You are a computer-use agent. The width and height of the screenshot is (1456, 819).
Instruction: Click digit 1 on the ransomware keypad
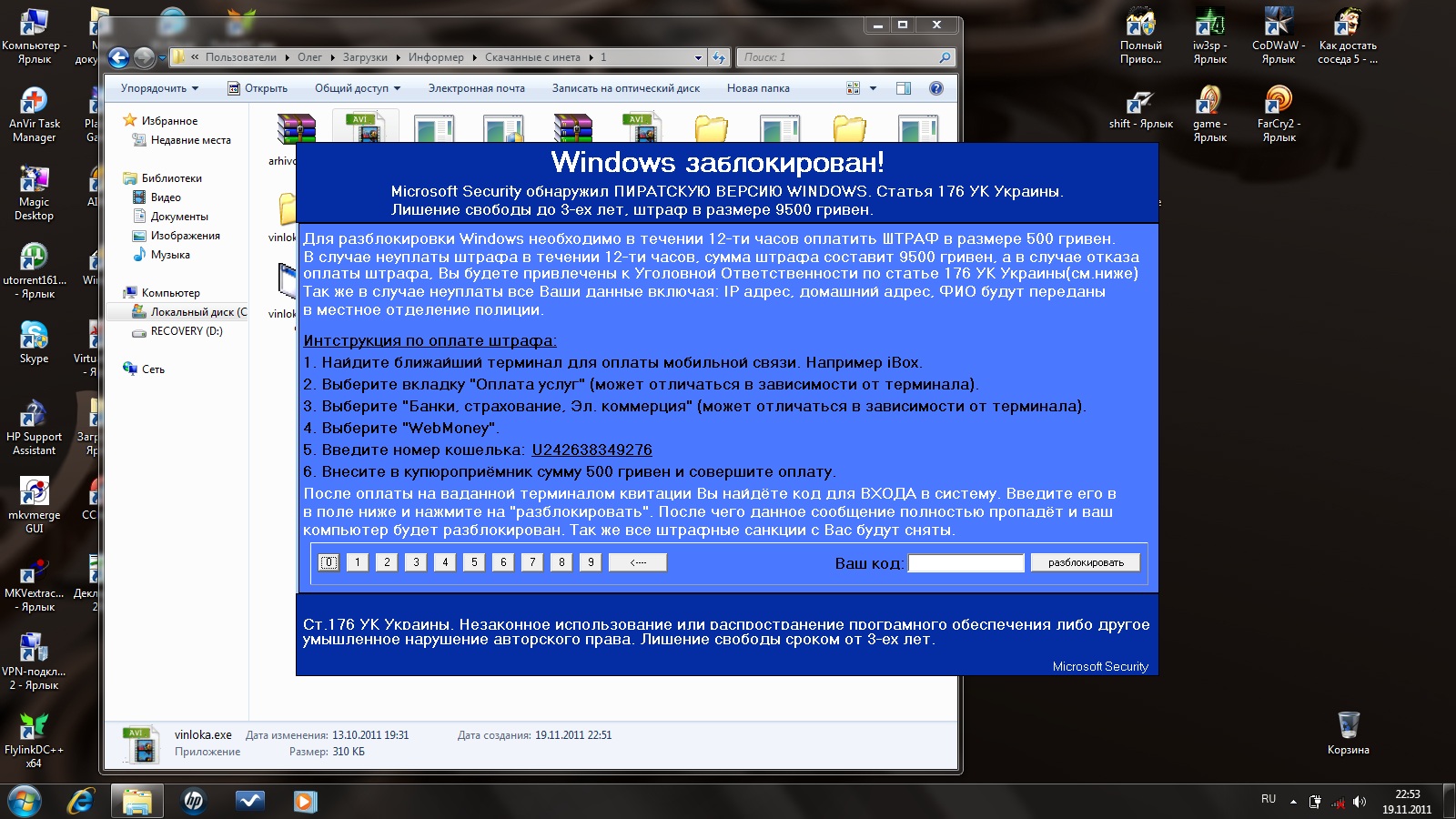point(358,562)
